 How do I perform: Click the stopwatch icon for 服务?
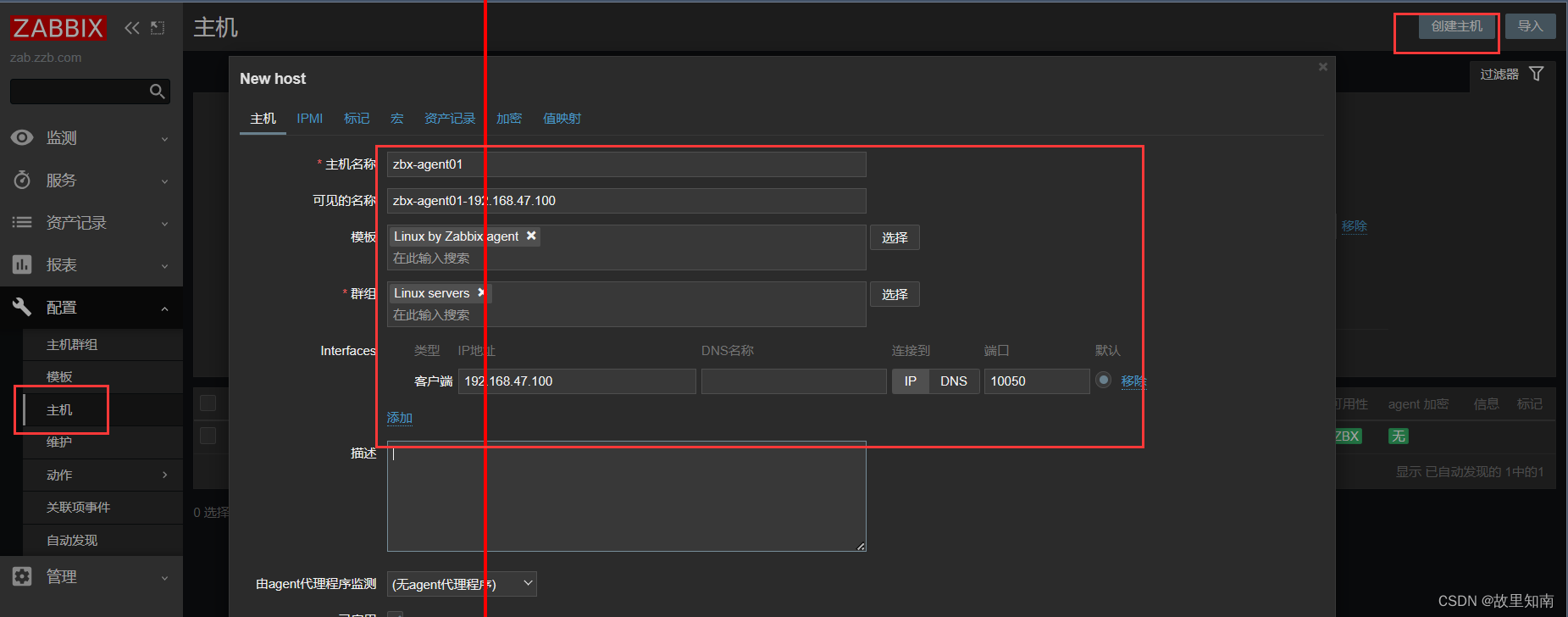22,180
